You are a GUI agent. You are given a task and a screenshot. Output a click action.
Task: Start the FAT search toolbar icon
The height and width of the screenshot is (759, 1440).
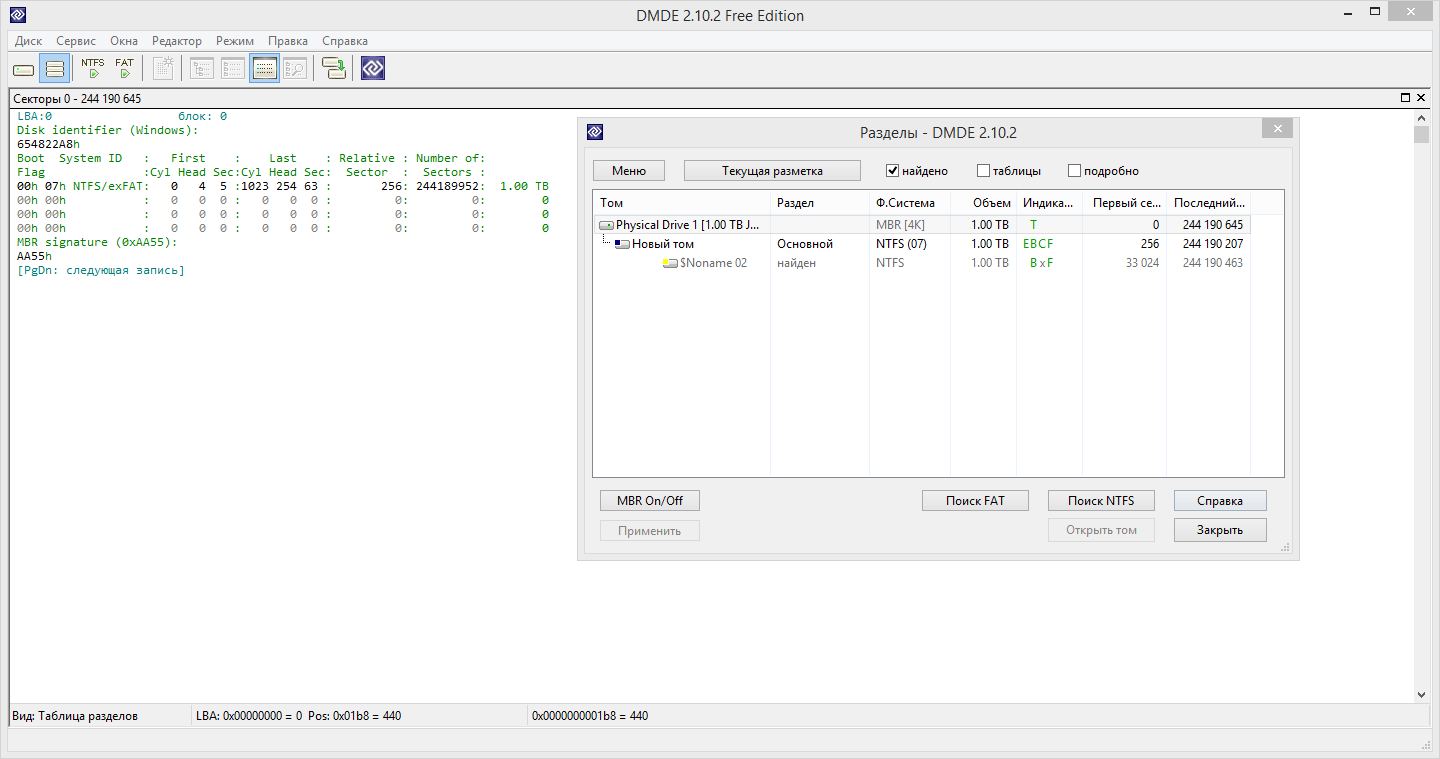124,69
